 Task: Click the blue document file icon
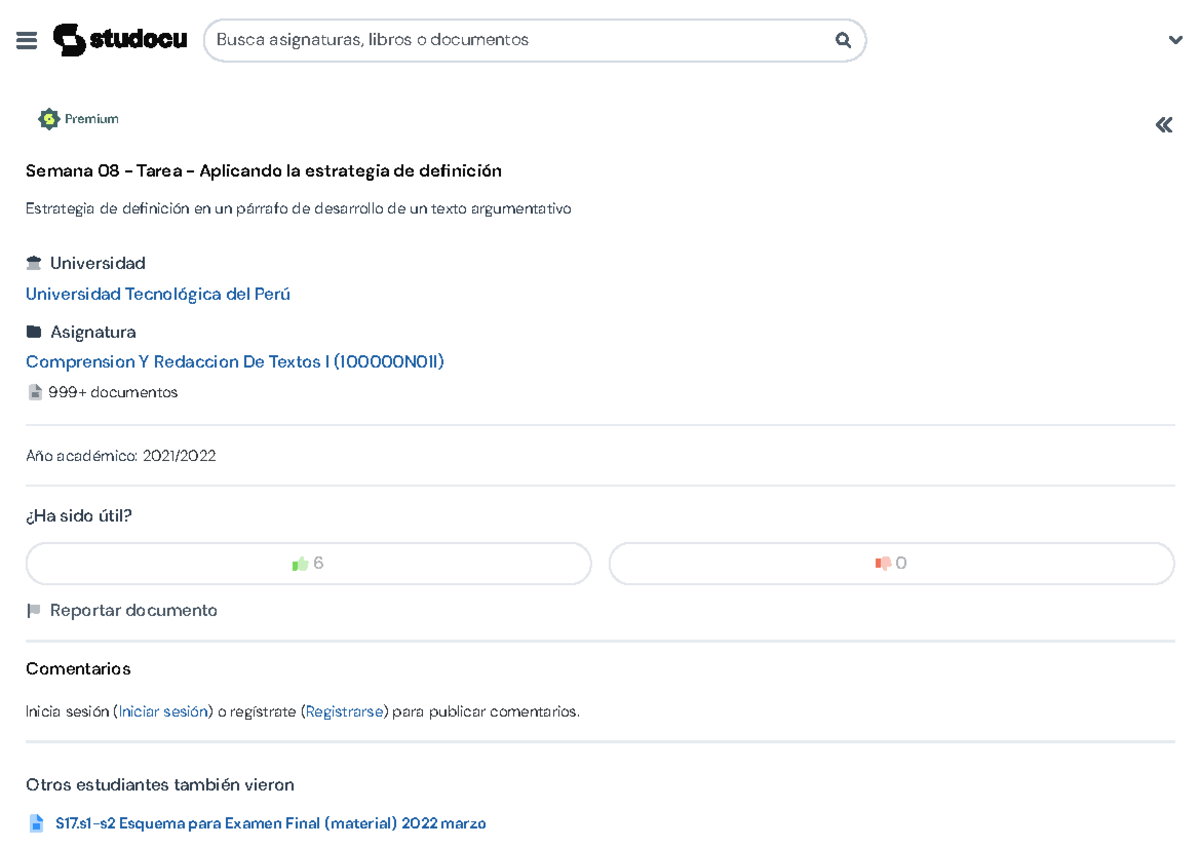click(37, 823)
